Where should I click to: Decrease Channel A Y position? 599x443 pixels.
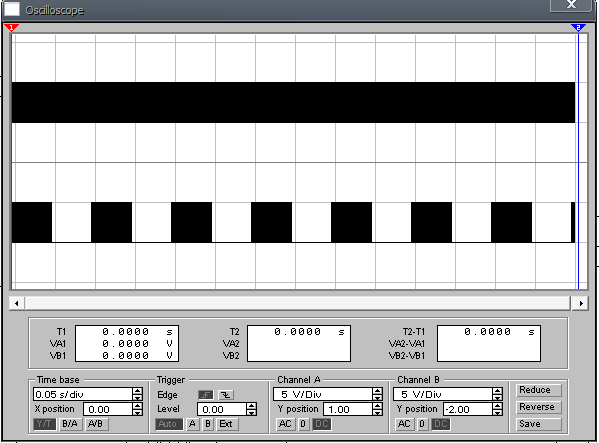tap(377, 412)
